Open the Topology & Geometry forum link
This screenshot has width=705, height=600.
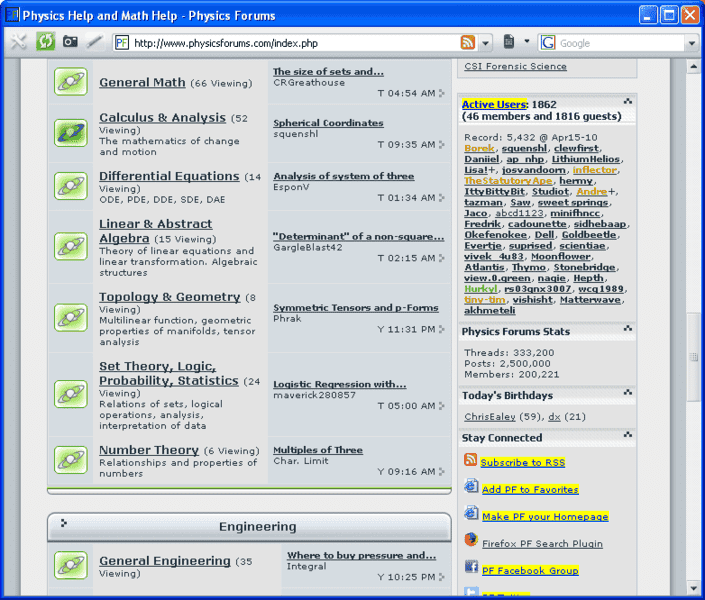(170, 297)
